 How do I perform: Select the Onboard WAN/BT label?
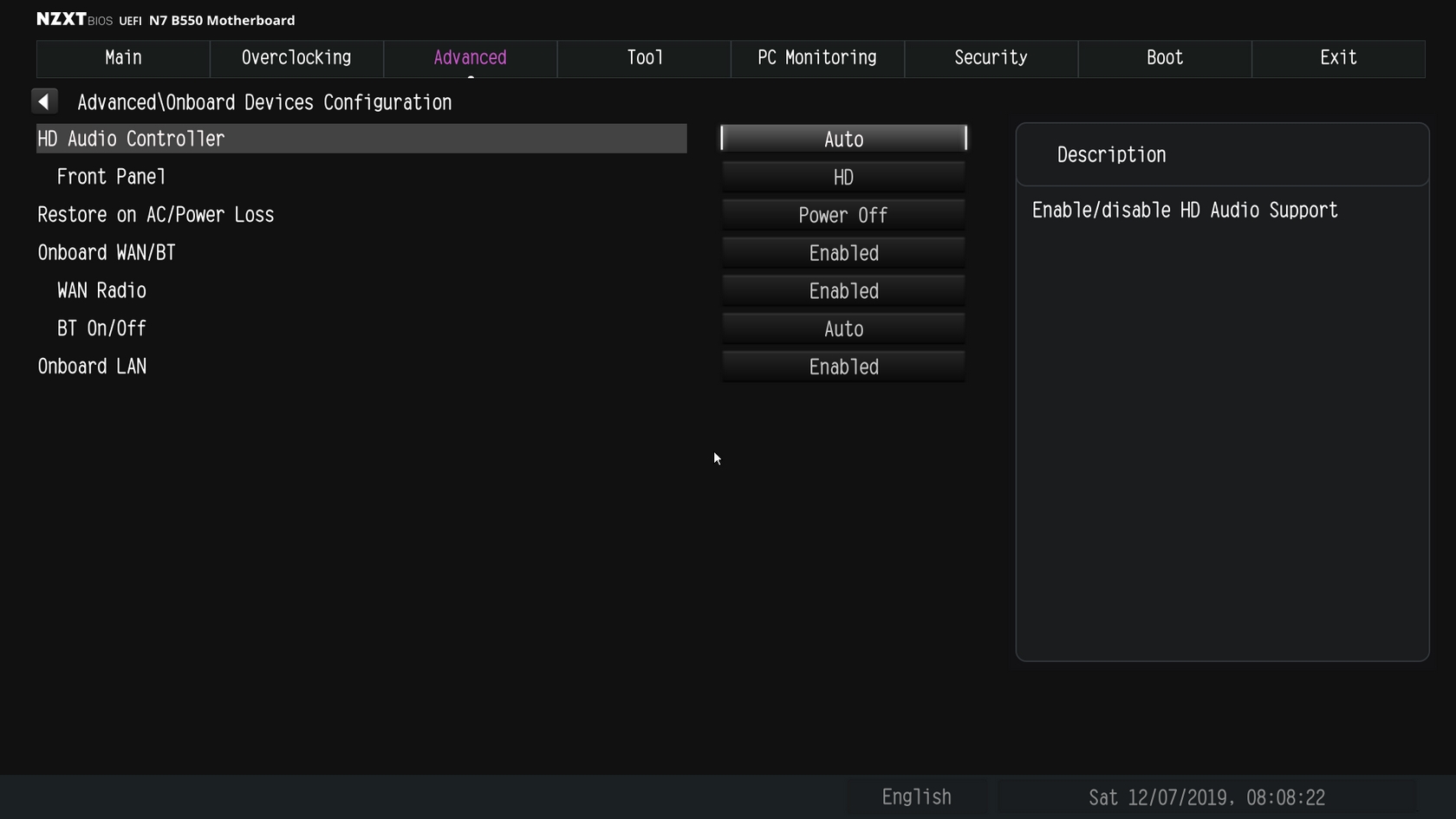107,253
